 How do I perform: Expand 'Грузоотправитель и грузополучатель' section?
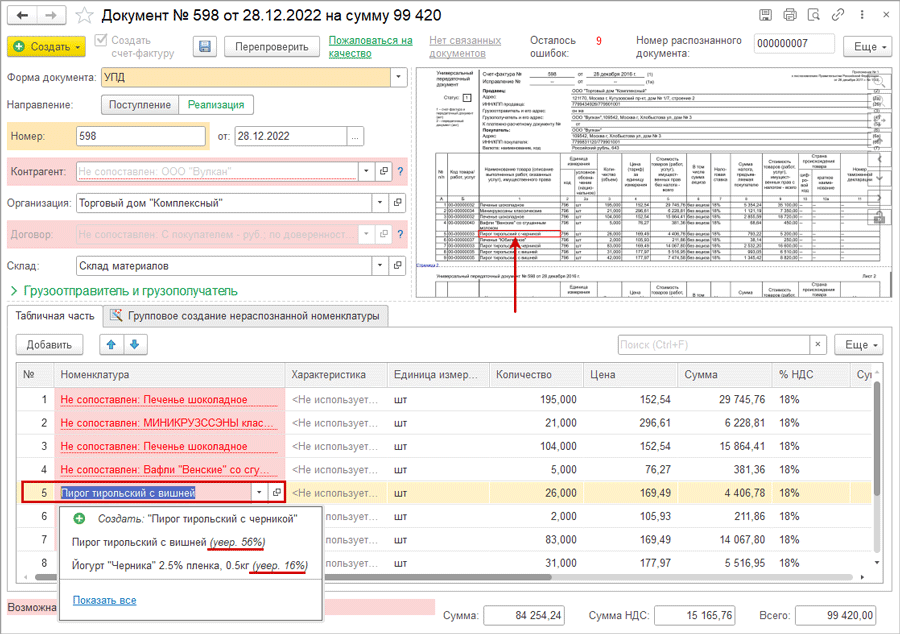coord(123,291)
